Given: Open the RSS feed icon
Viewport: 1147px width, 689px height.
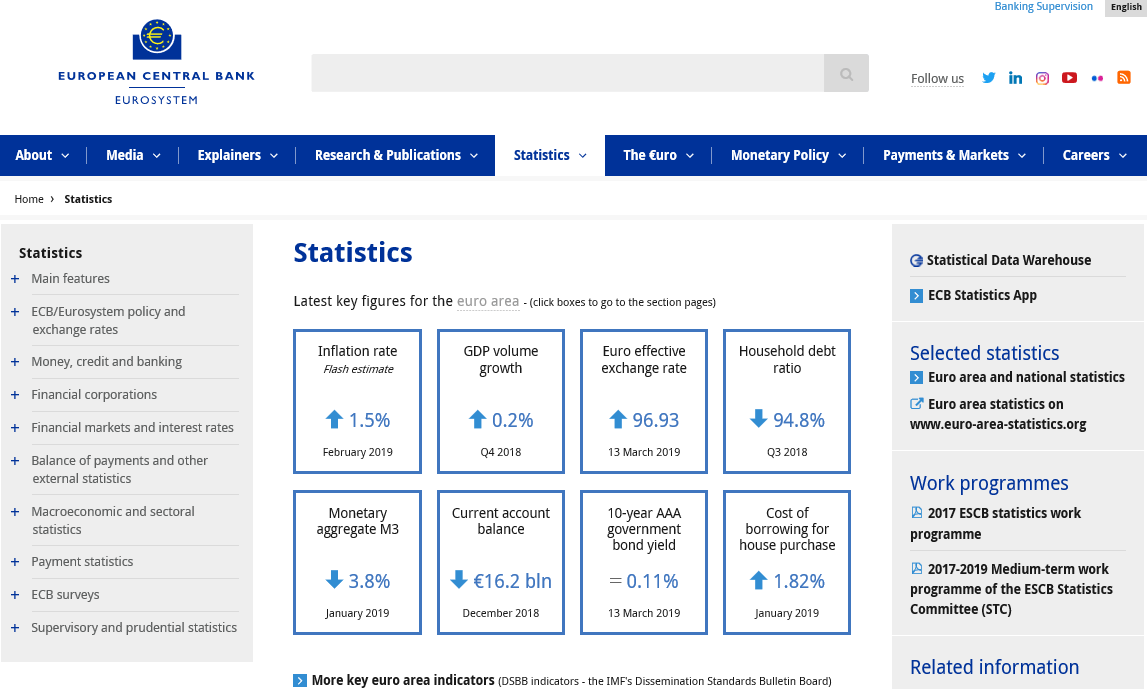Looking at the screenshot, I should tap(1124, 78).
